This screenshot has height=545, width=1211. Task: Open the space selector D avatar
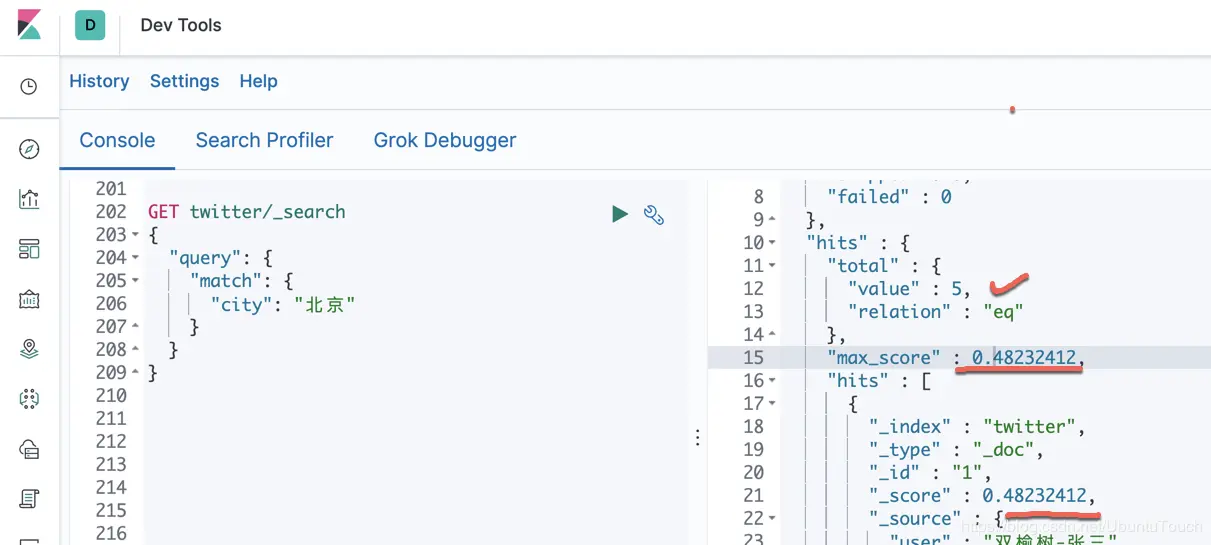point(90,25)
